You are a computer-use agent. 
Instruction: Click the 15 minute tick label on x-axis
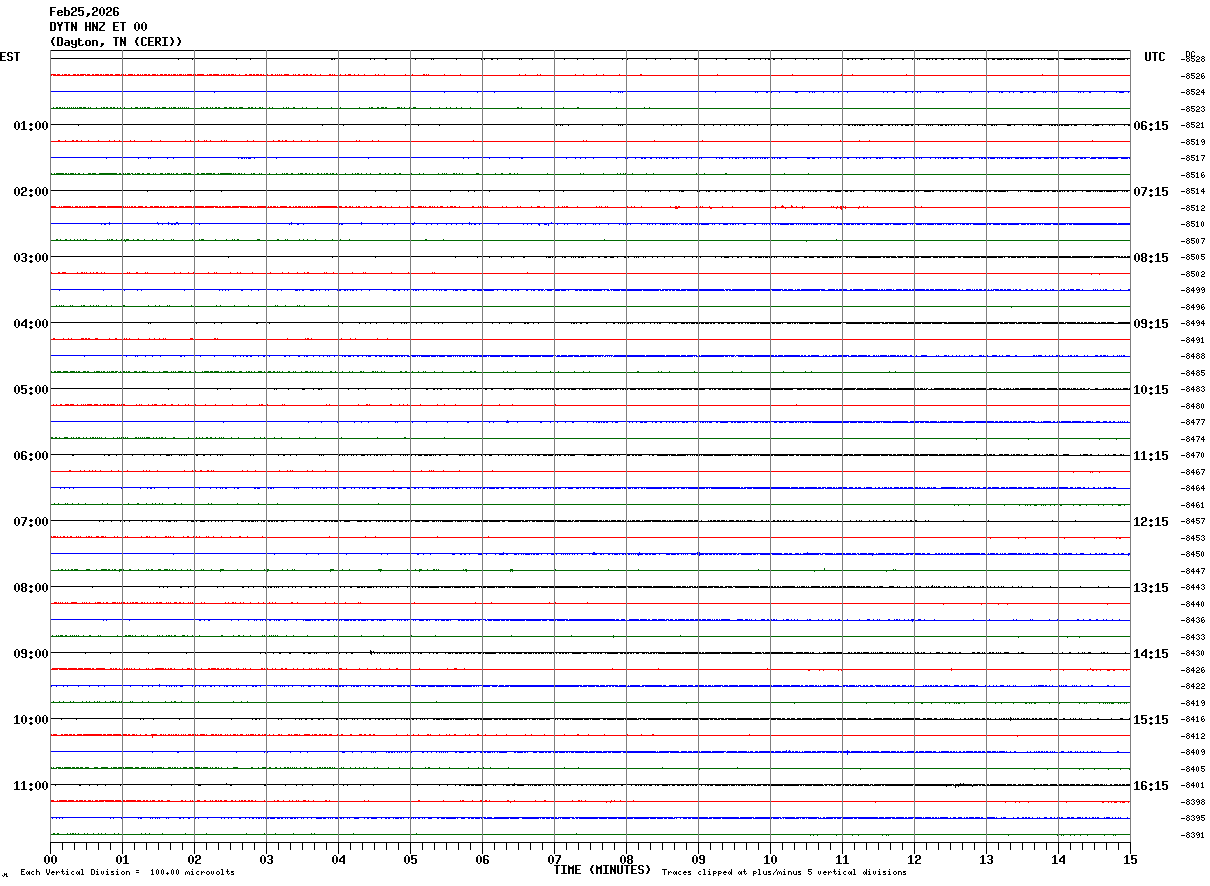1129,859
